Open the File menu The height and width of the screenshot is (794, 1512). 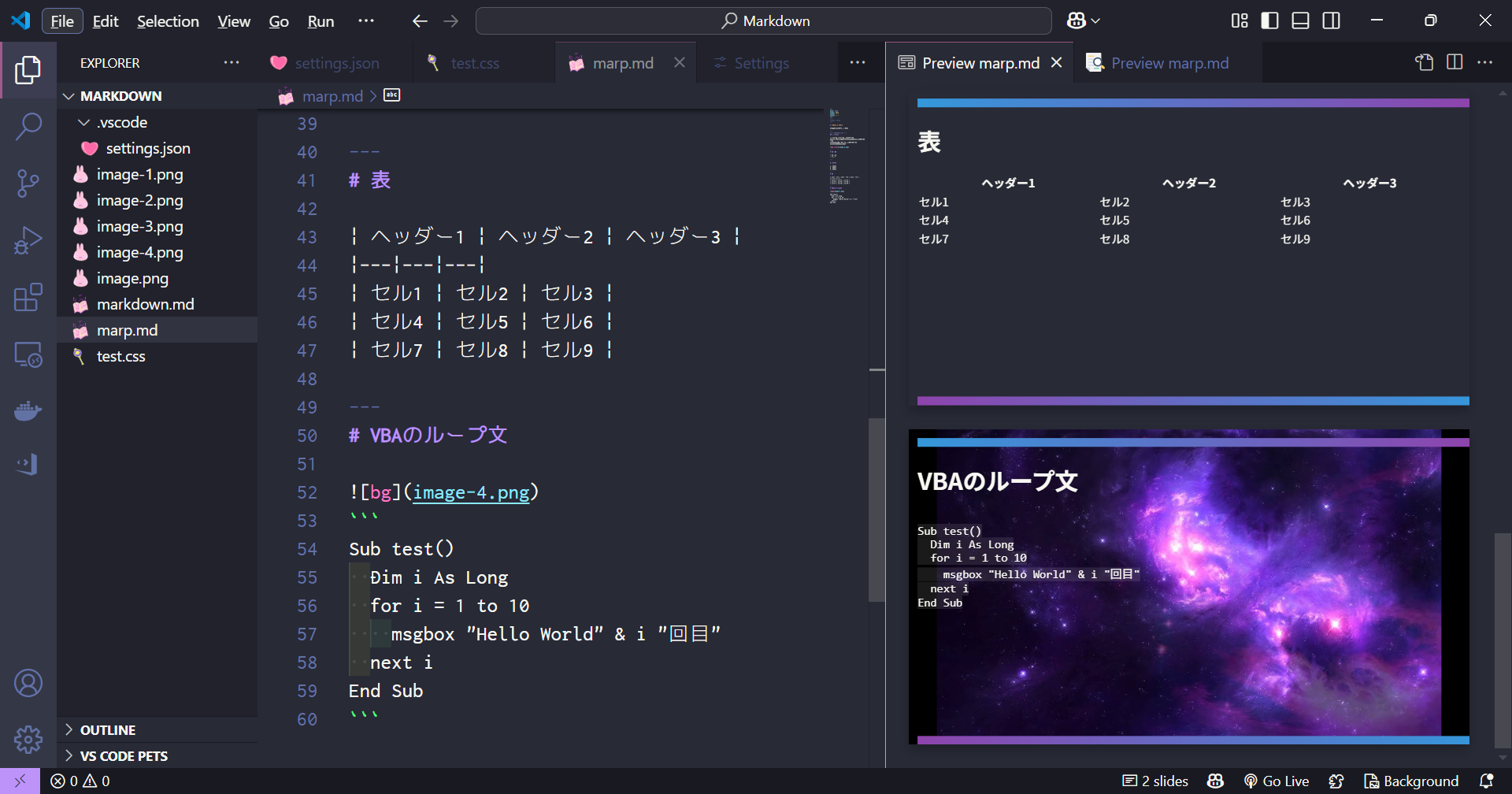tap(61, 21)
